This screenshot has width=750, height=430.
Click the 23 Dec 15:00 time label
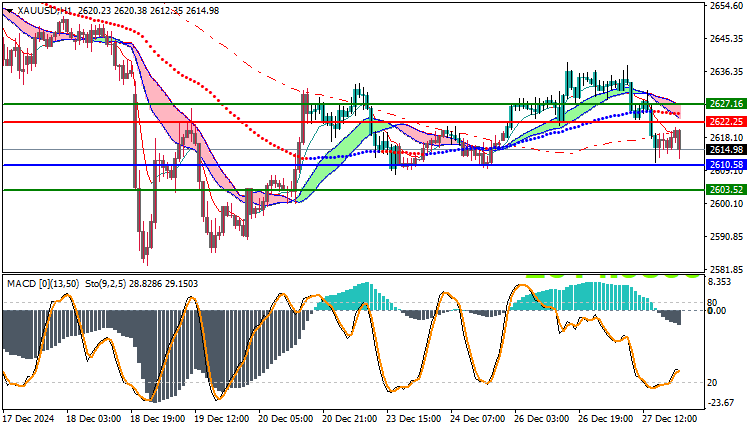(x=414, y=419)
